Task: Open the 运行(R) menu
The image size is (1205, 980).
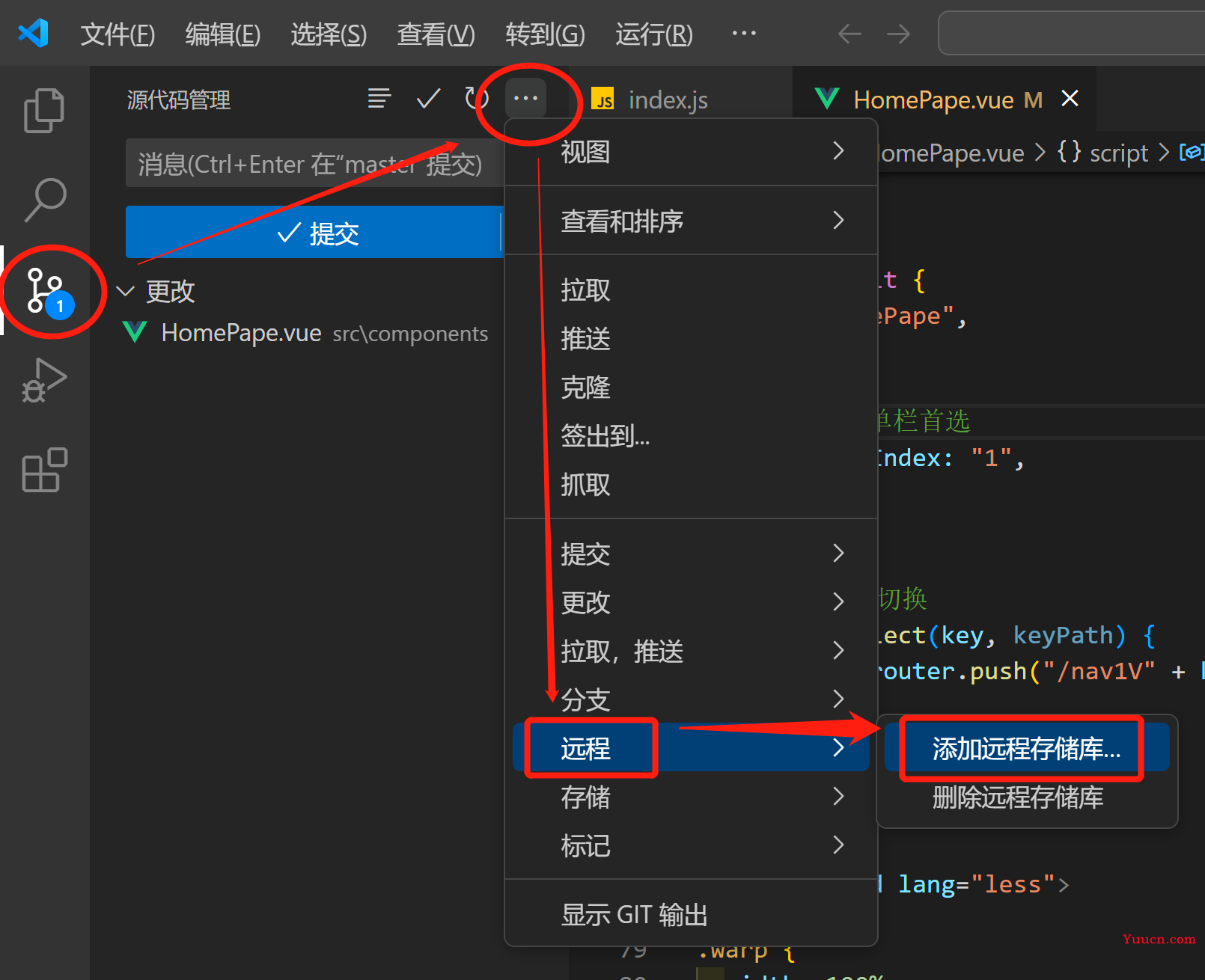Action: click(x=654, y=34)
